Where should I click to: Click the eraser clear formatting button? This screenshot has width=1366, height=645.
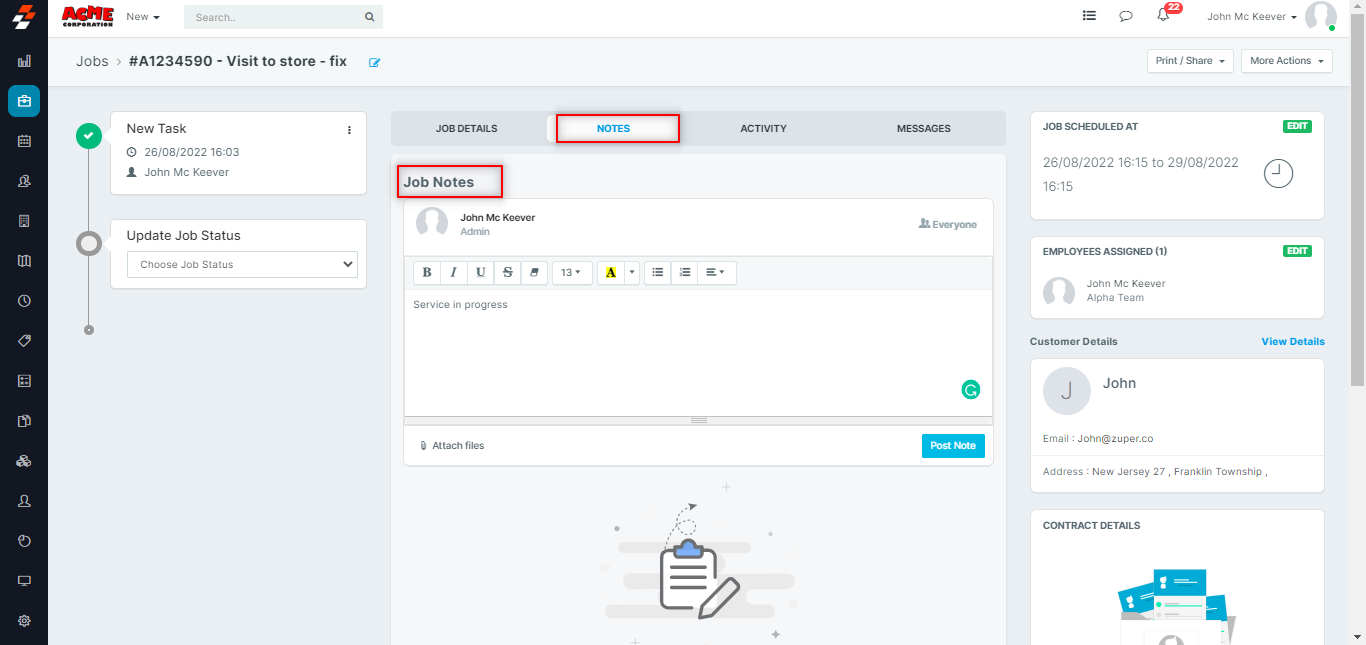click(x=535, y=272)
